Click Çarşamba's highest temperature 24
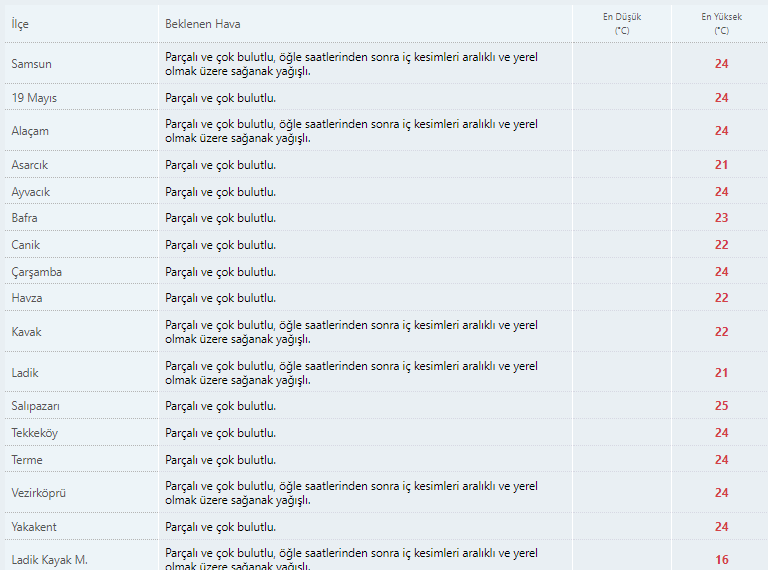Screen dimensions: 768x570 coord(721,271)
